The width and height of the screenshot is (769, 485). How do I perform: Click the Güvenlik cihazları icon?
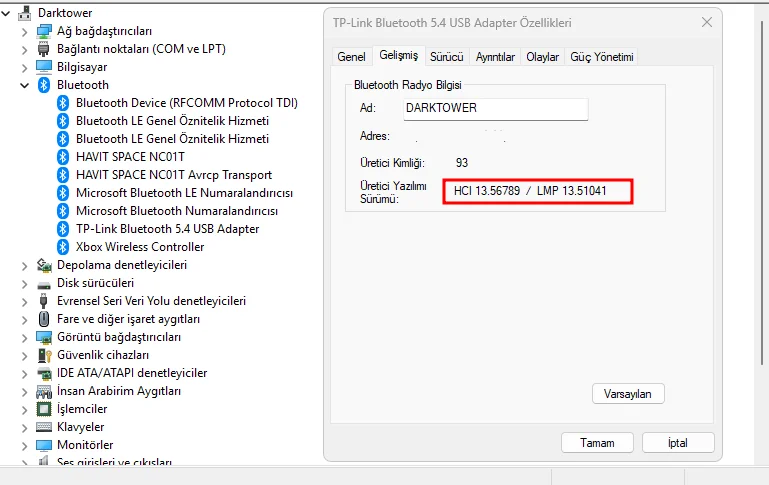click(x=44, y=355)
